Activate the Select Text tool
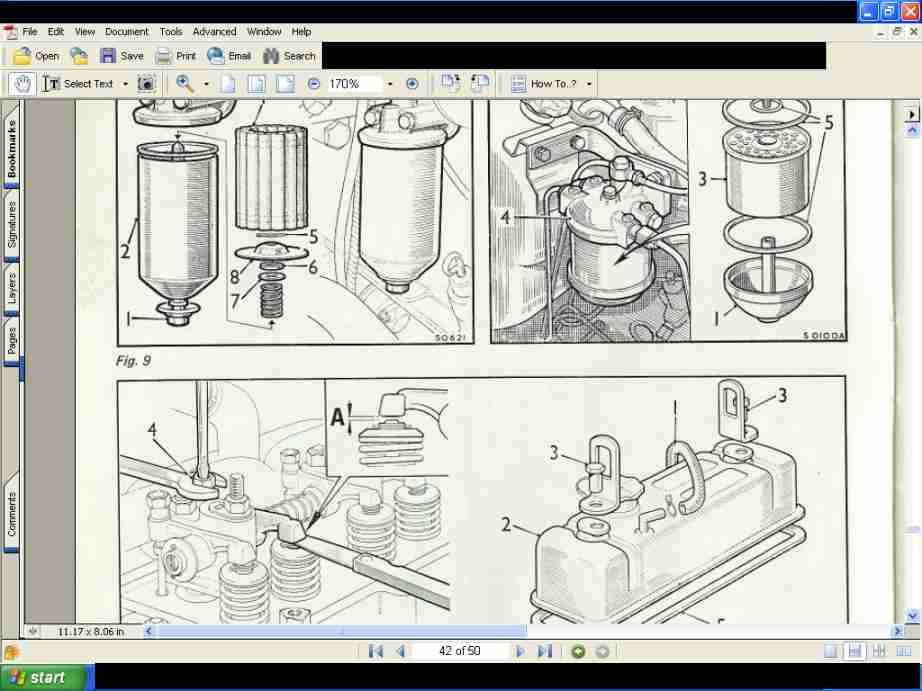Screen dimensions: 922x691 coord(78,84)
